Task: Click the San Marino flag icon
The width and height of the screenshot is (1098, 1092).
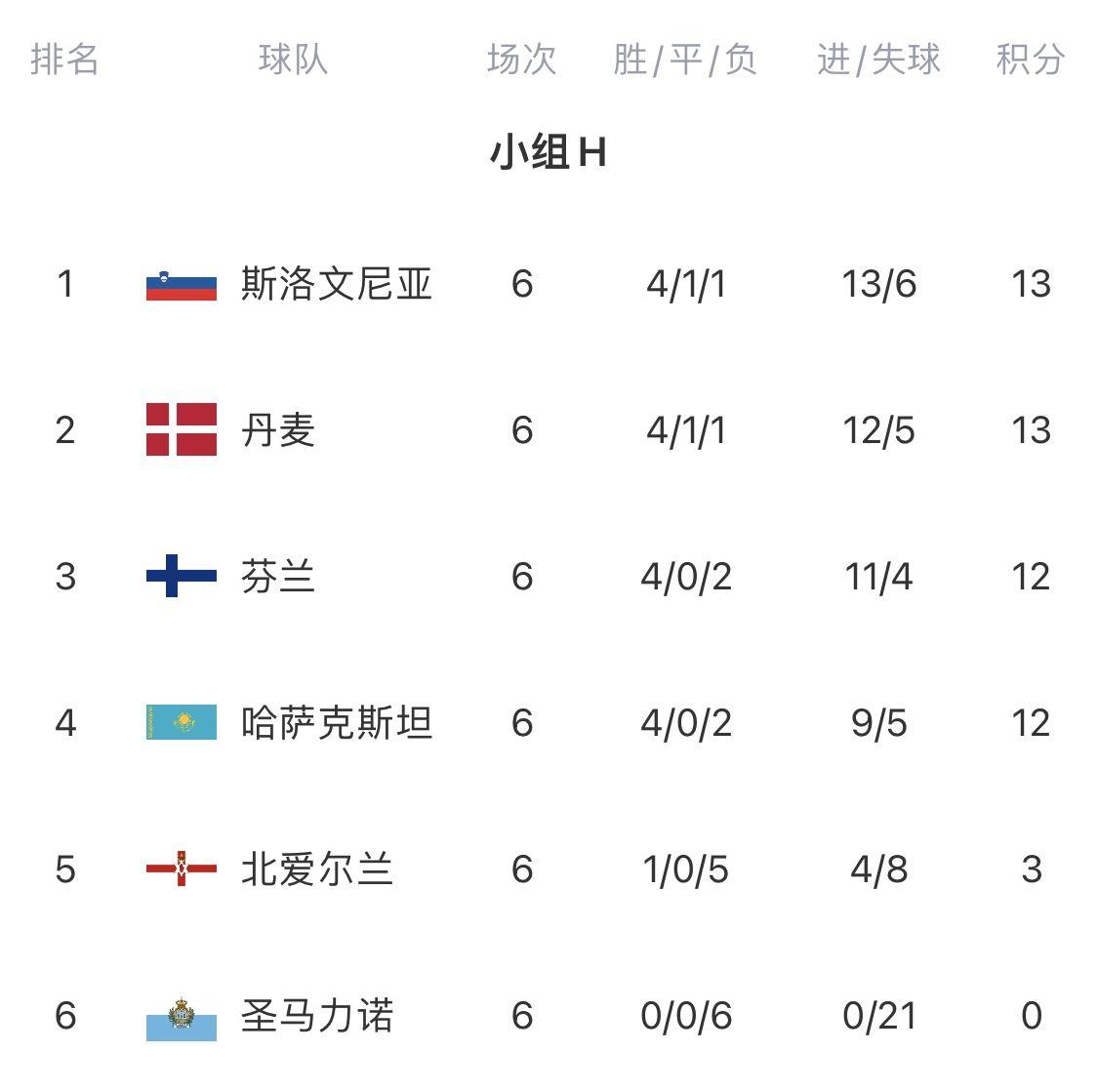Action: (x=182, y=1017)
